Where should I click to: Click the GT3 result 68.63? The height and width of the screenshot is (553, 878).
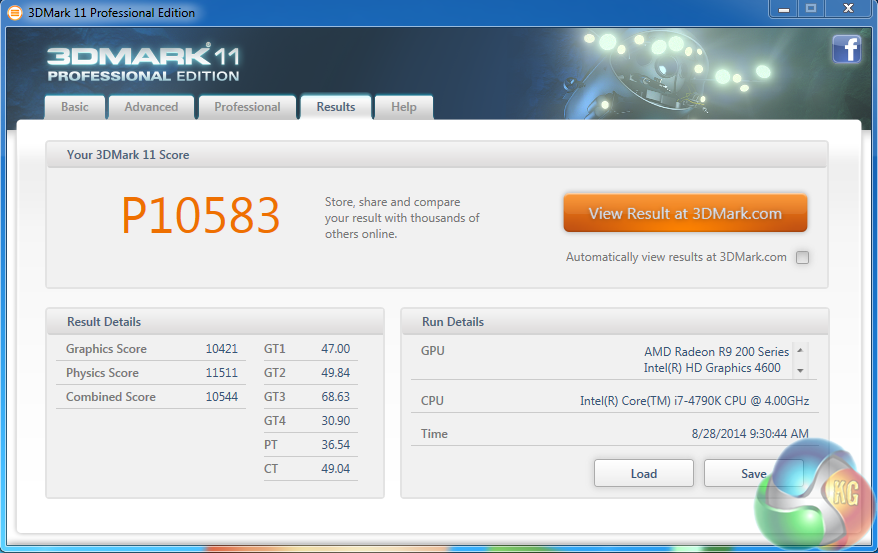click(x=335, y=397)
